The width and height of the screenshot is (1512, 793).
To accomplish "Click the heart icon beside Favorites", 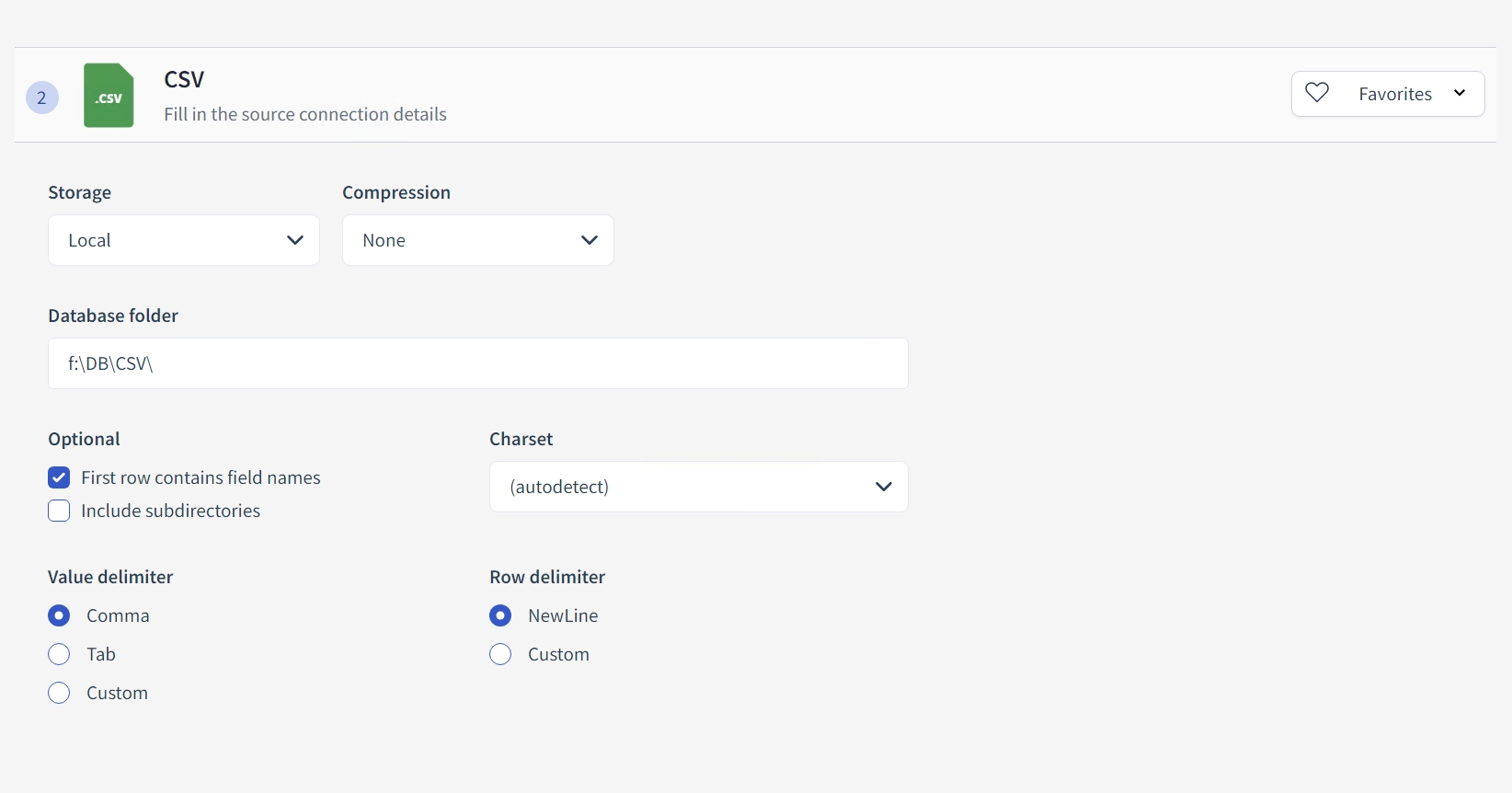I will (1317, 93).
